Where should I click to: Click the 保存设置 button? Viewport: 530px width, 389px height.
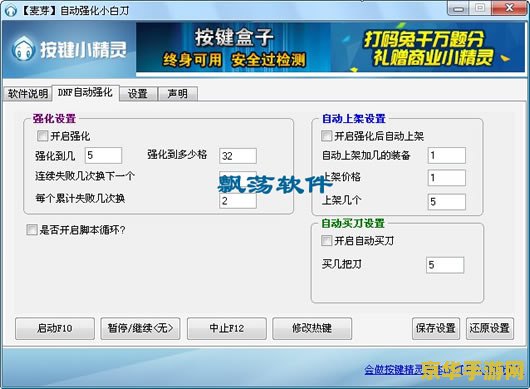pos(436,329)
